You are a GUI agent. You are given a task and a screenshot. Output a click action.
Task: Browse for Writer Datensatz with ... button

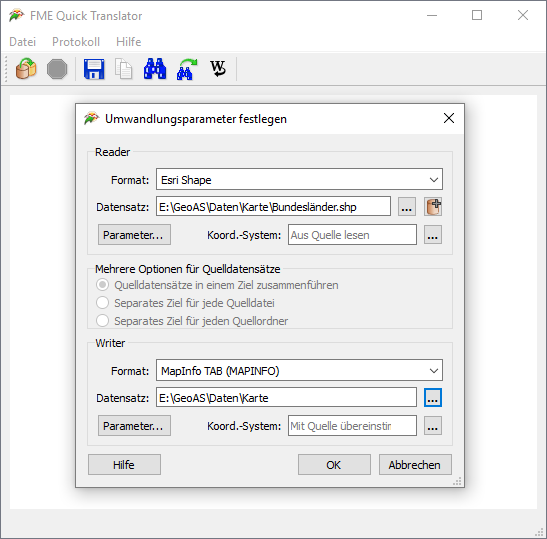[433, 398]
